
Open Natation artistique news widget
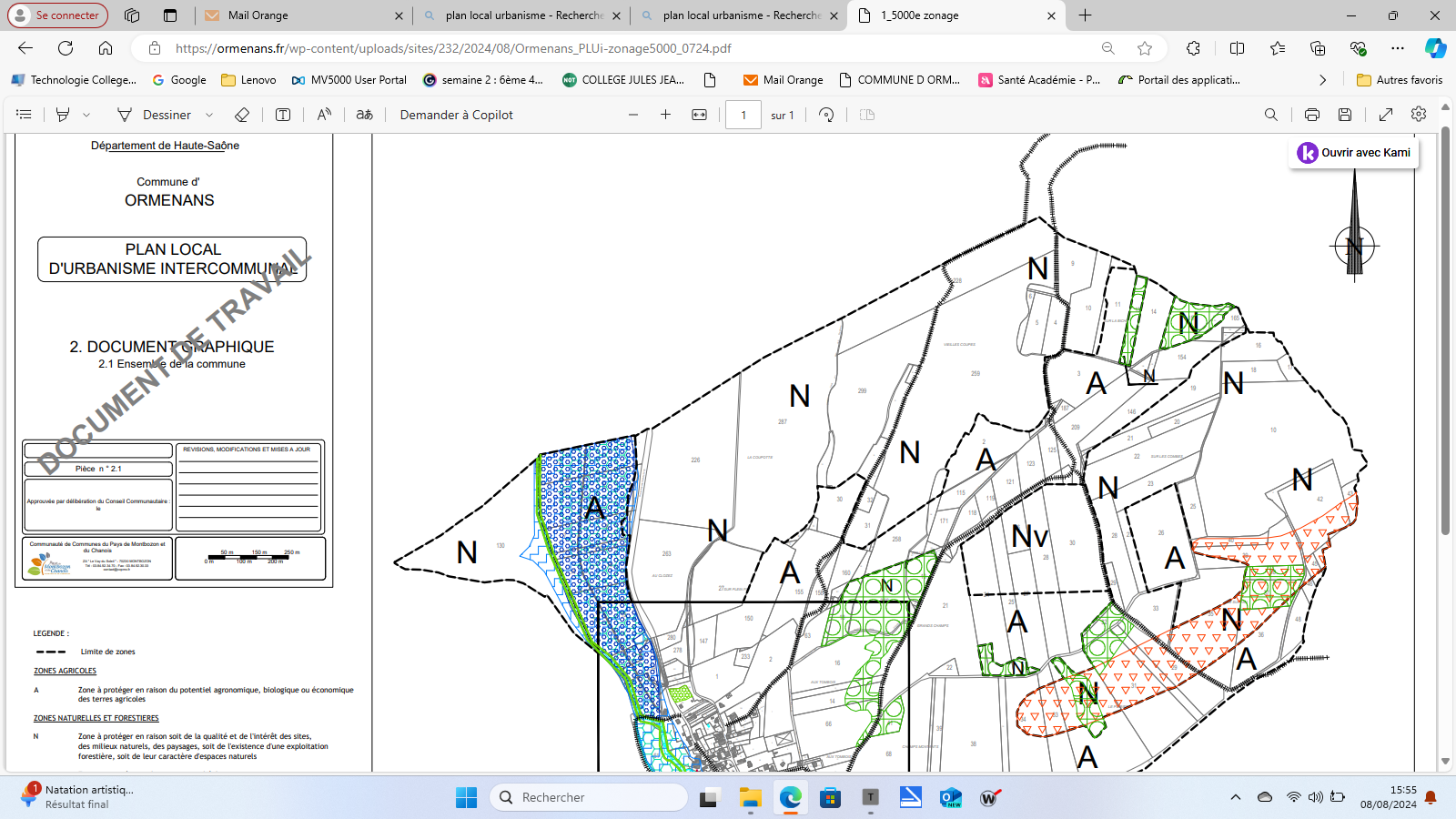[x=77, y=797]
